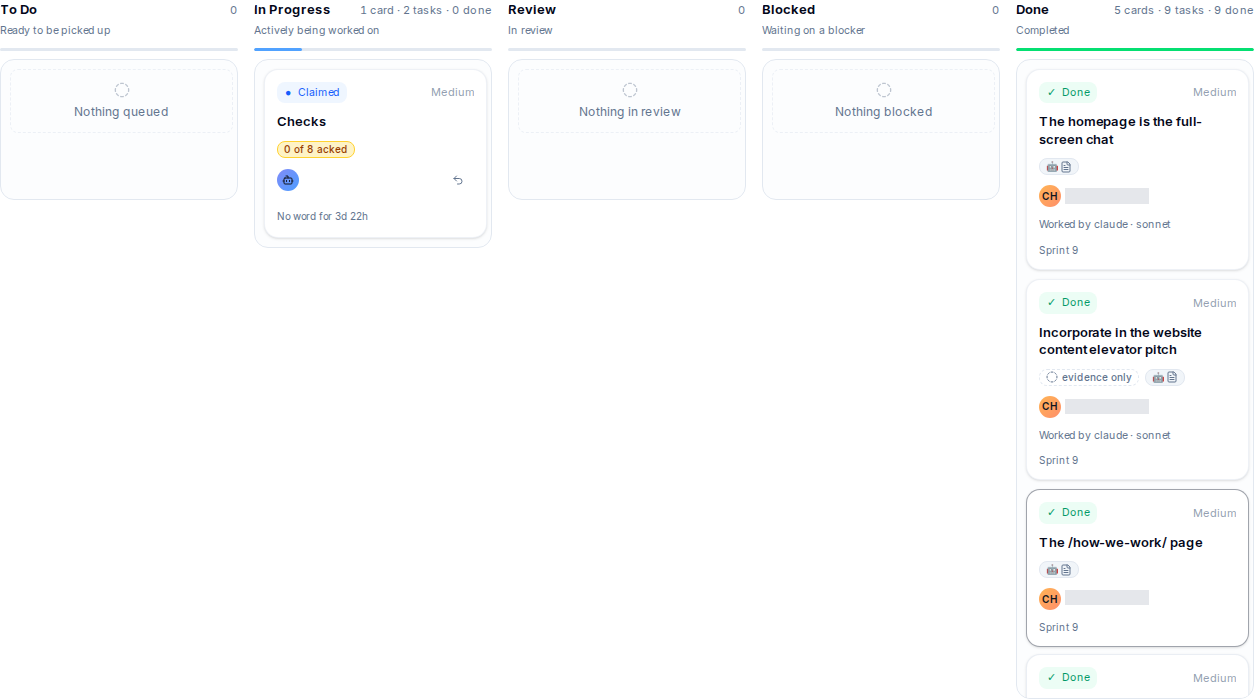Click the 0 count beside Review header
This screenshot has height=699, width=1254.
click(x=742, y=10)
